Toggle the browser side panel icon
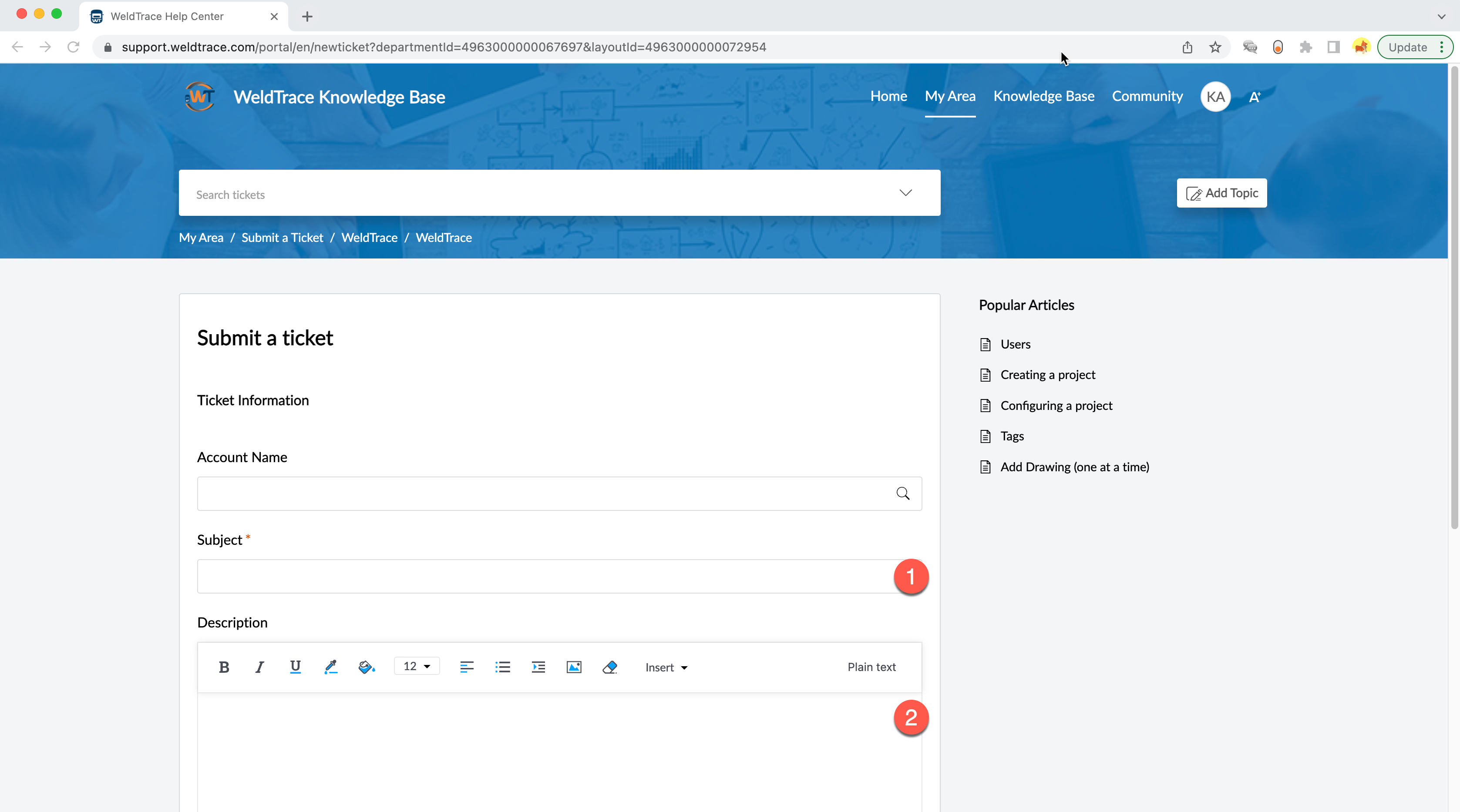1460x812 pixels. 1334,47
